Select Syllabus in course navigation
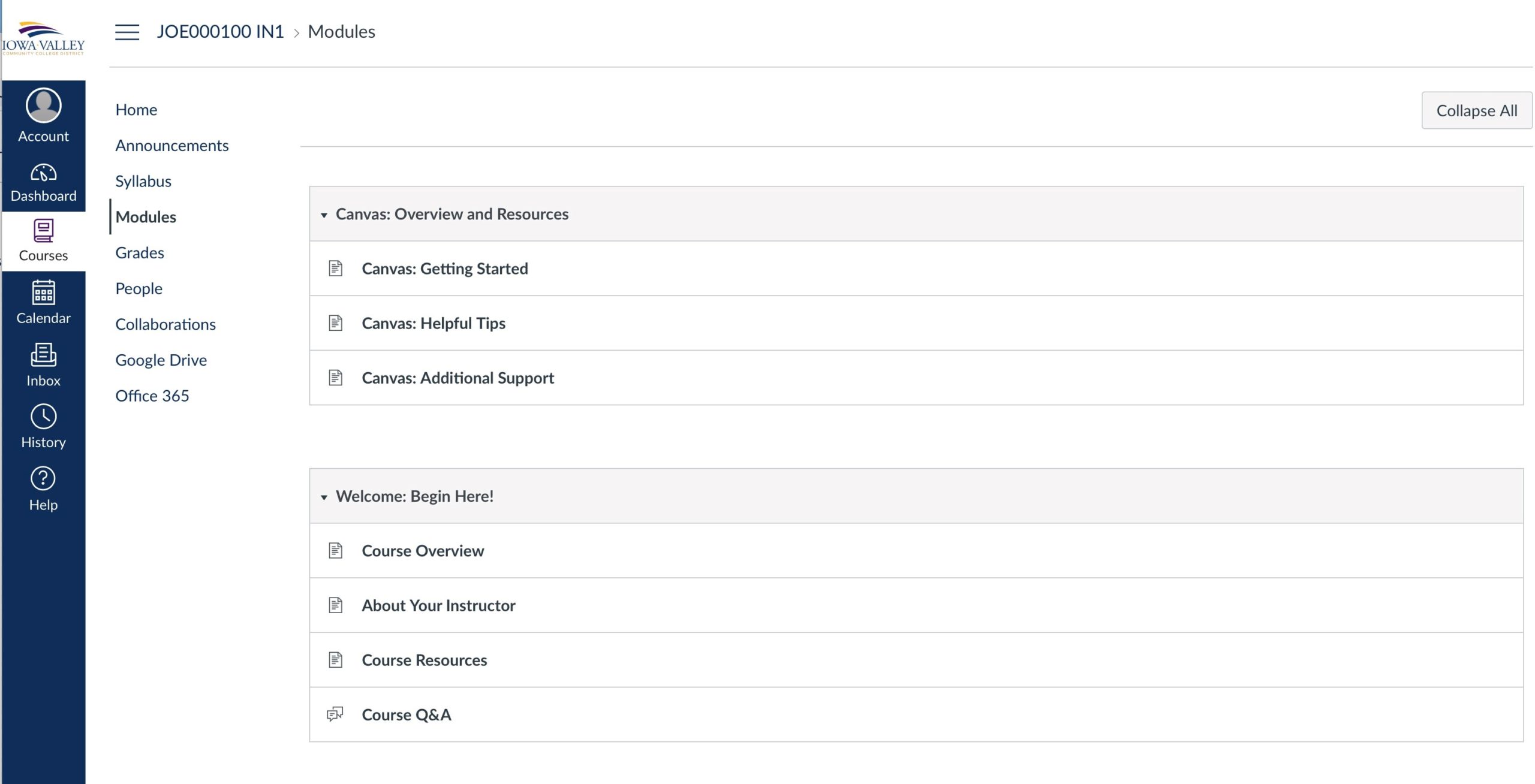This screenshot has width=1535, height=784. pyautogui.click(x=143, y=181)
